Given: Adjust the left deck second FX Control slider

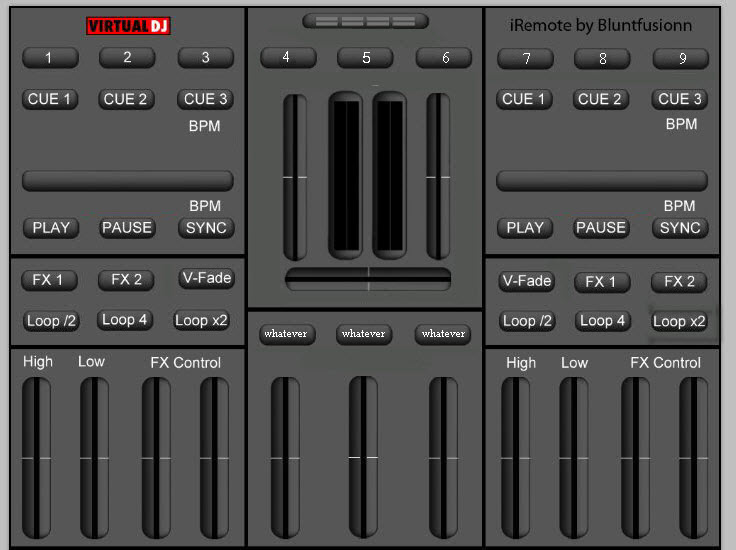Looking at the screenshot, I should 215,458.
